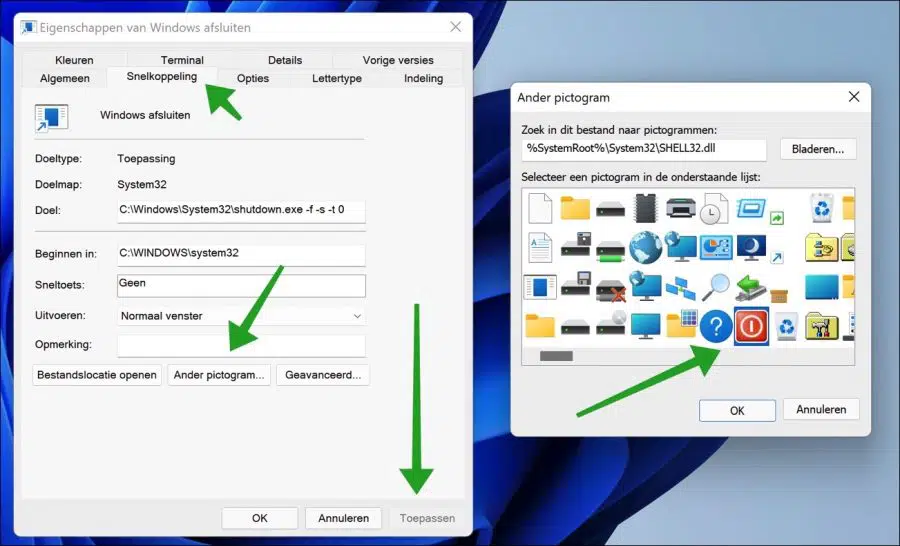Click the Windows afsluiten name text
900x546 pixels.
click(x=145, y=115)
